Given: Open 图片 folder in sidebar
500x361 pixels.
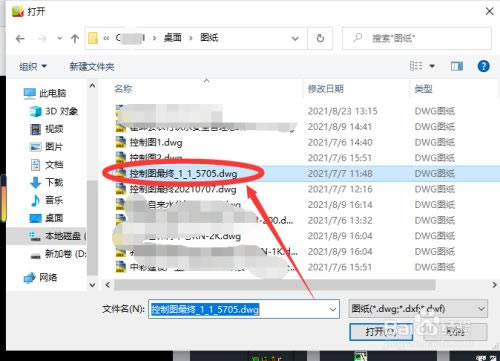Looking at the screenshot, I should click(x=47, y=147).
